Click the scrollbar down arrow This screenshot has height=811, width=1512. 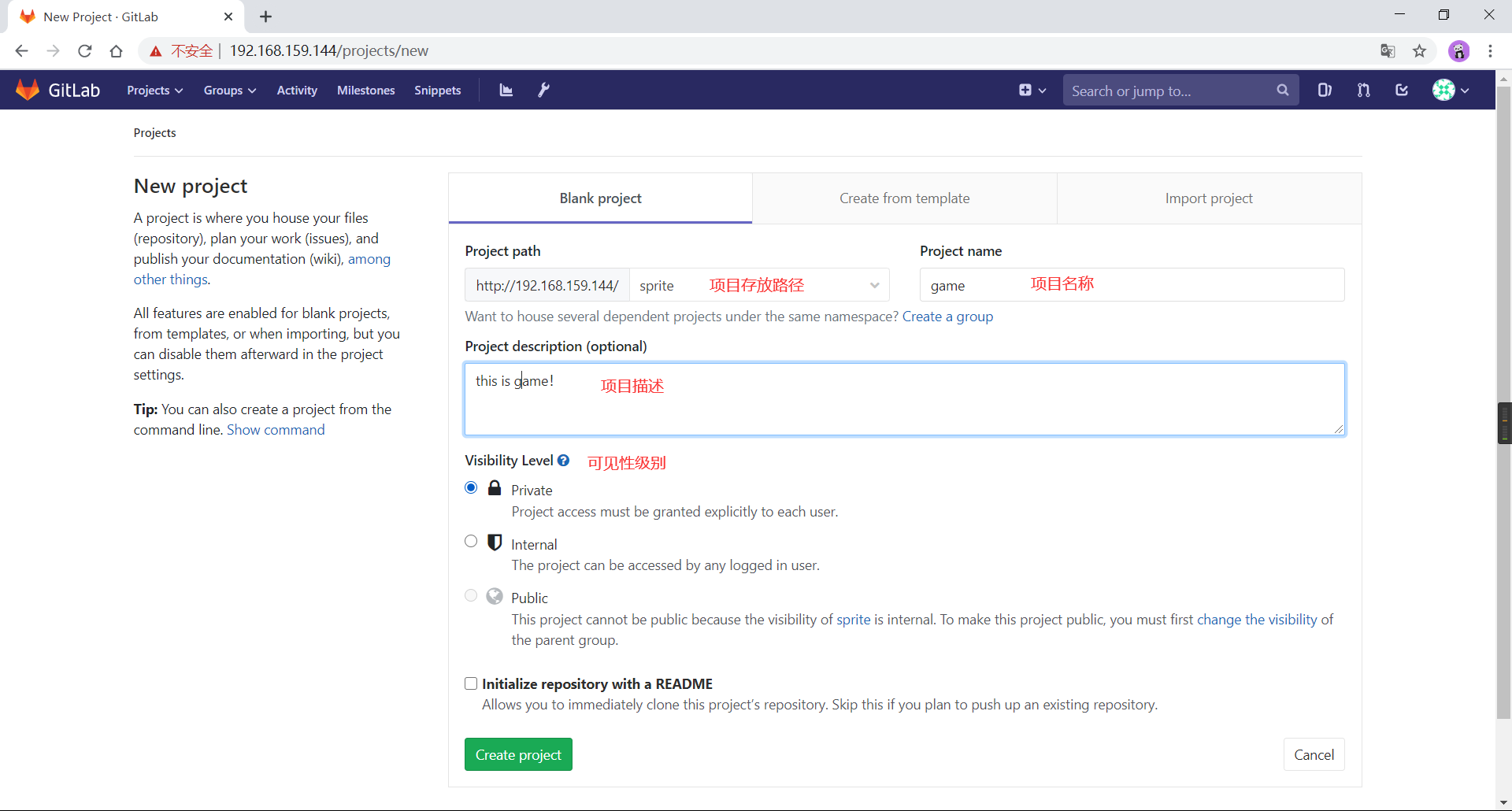1504,803
